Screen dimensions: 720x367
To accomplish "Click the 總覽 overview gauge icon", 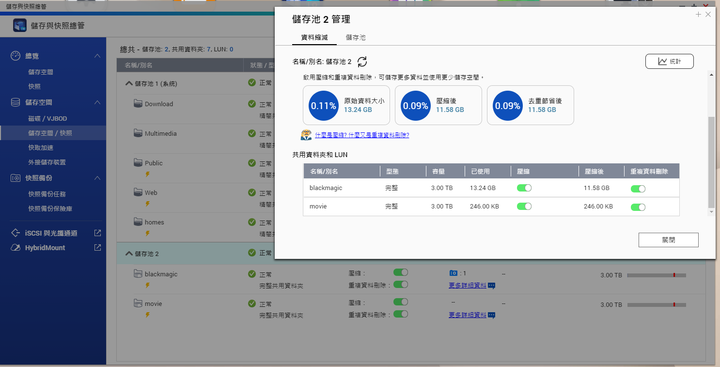I will 15,56.
